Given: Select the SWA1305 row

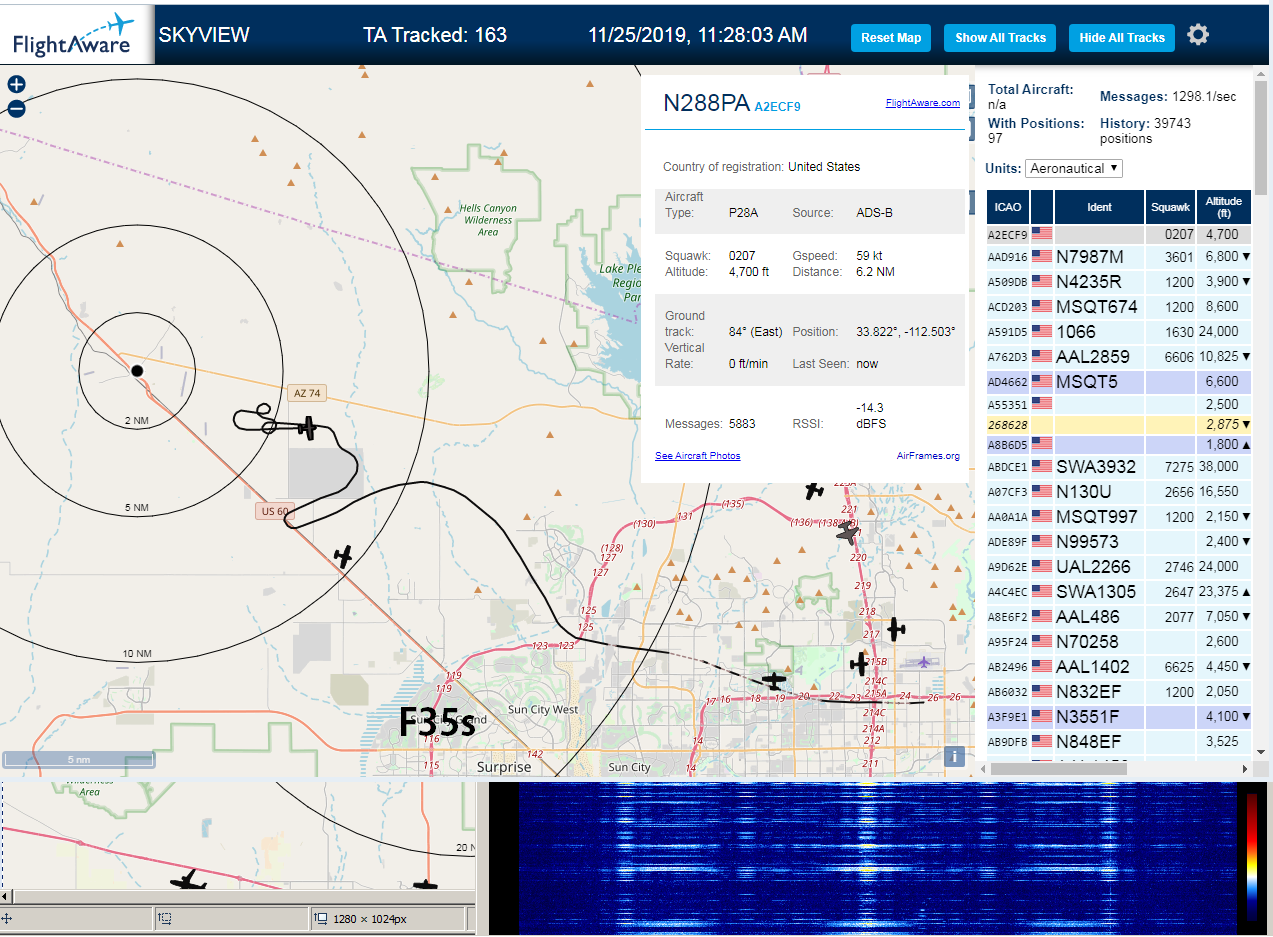Looking at the screenshot, I should pos(1119,592).
